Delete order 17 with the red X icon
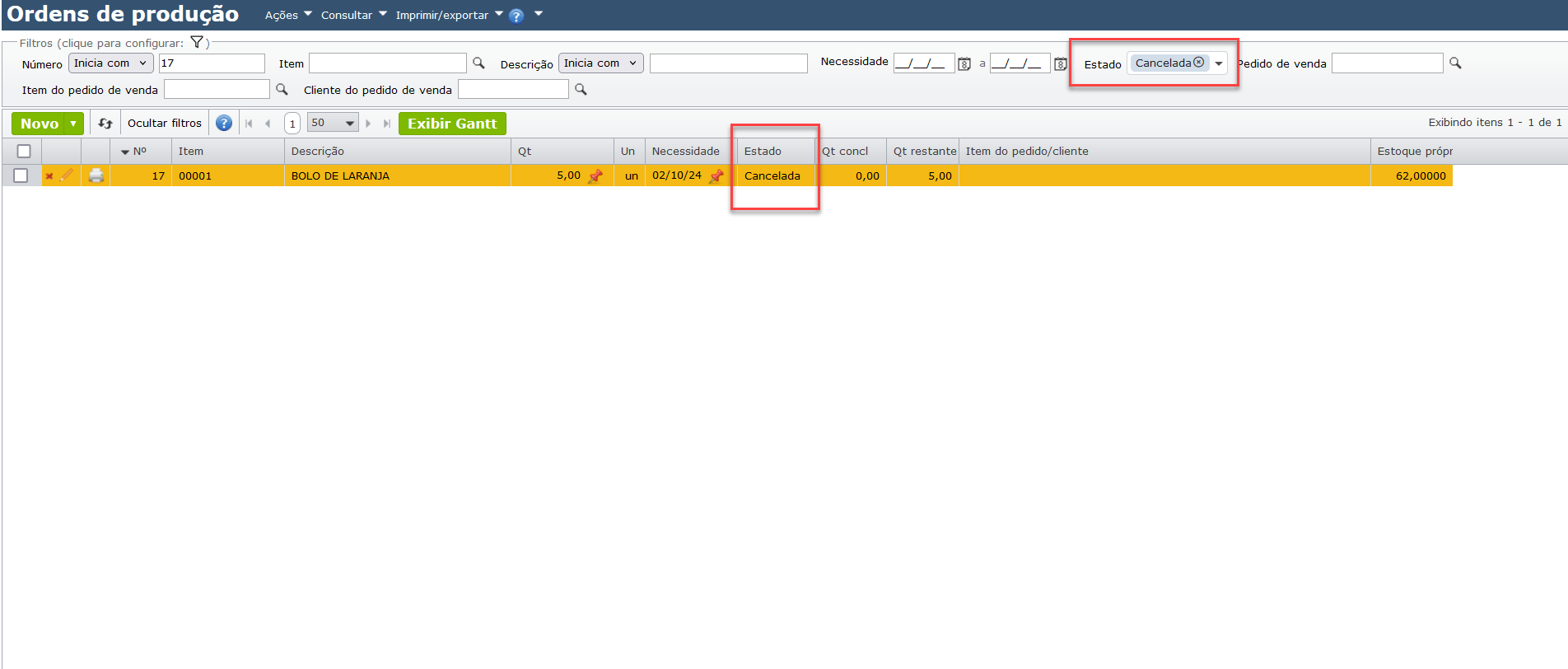 pyautogui.click(x=49, y=176)
